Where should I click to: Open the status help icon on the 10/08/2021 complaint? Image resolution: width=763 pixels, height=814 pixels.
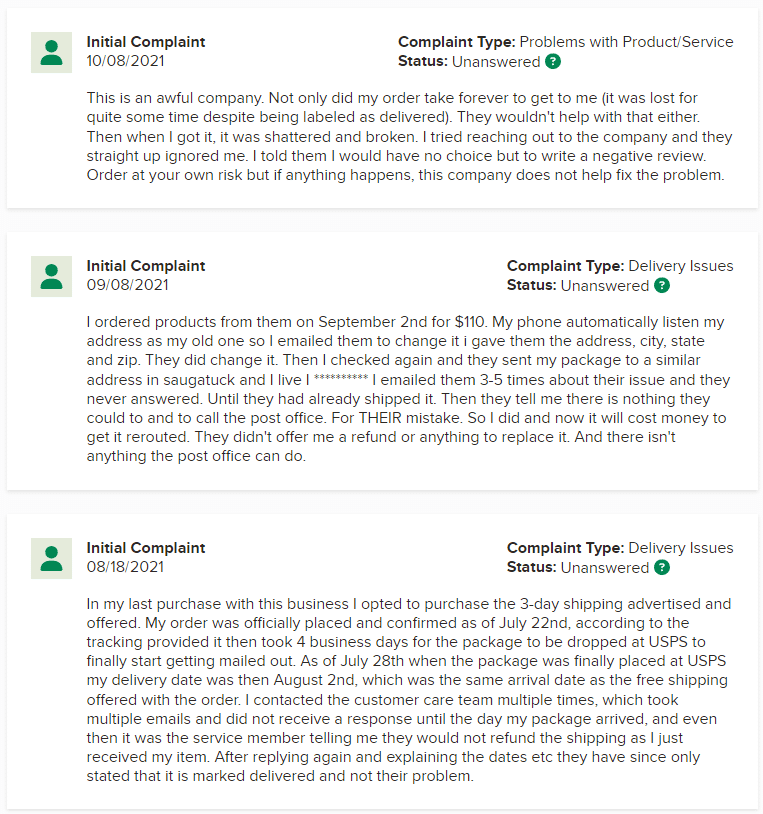tap(553, 62)
